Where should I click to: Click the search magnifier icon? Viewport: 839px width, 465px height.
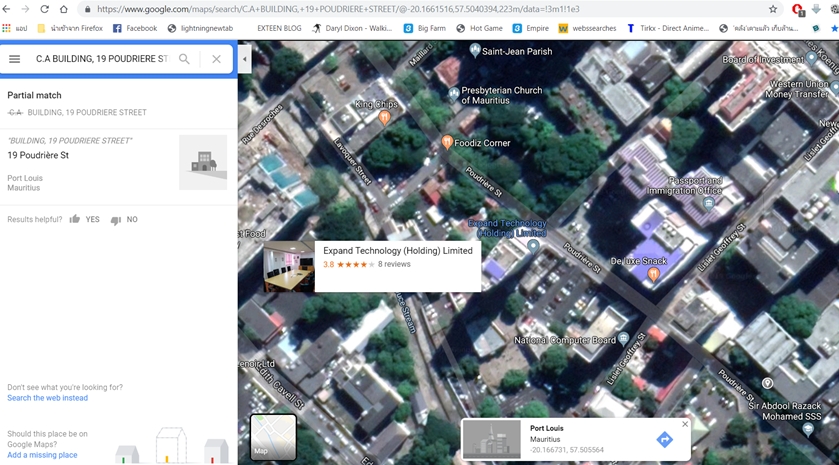pos(184,59)
